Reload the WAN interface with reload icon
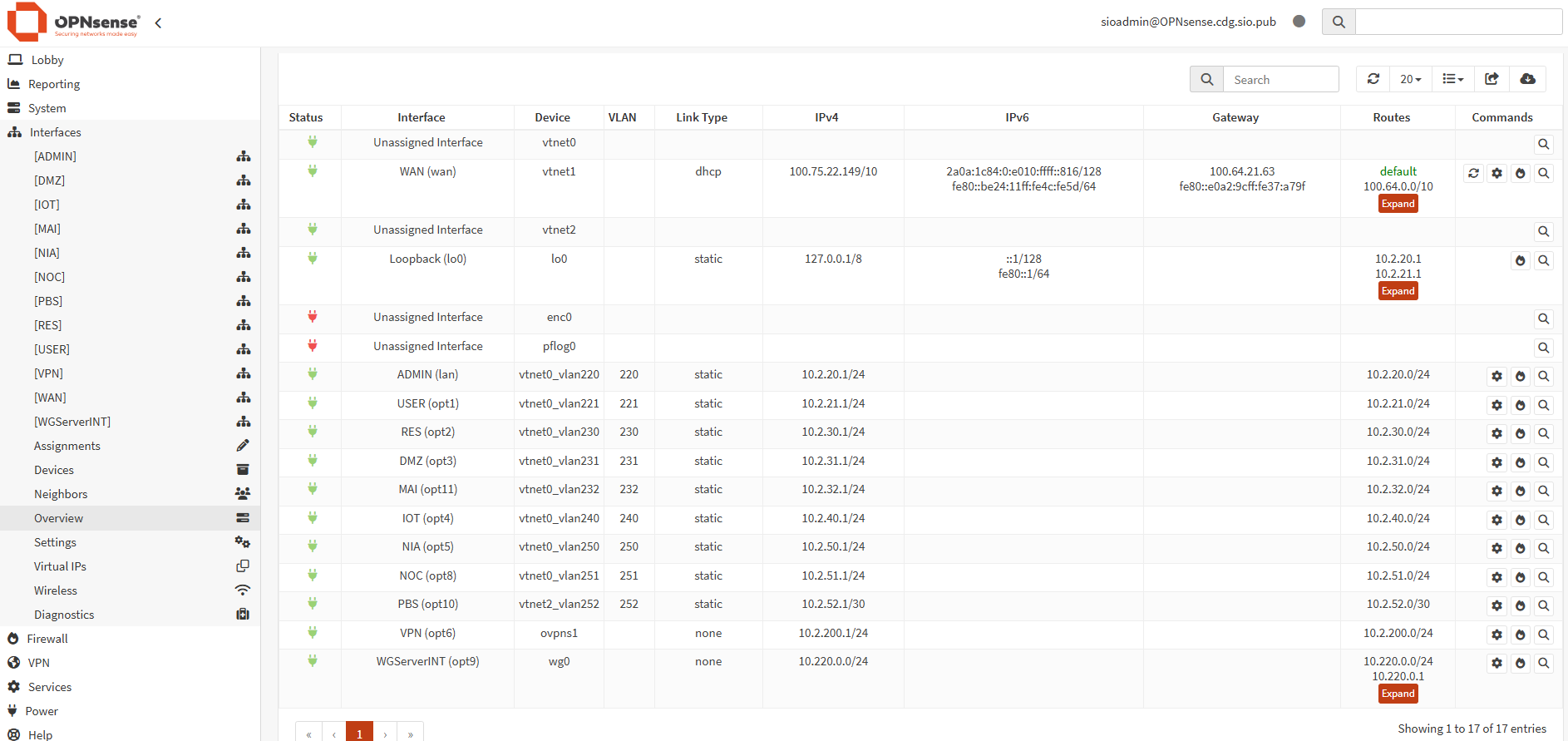 [x=1473, y=173]
